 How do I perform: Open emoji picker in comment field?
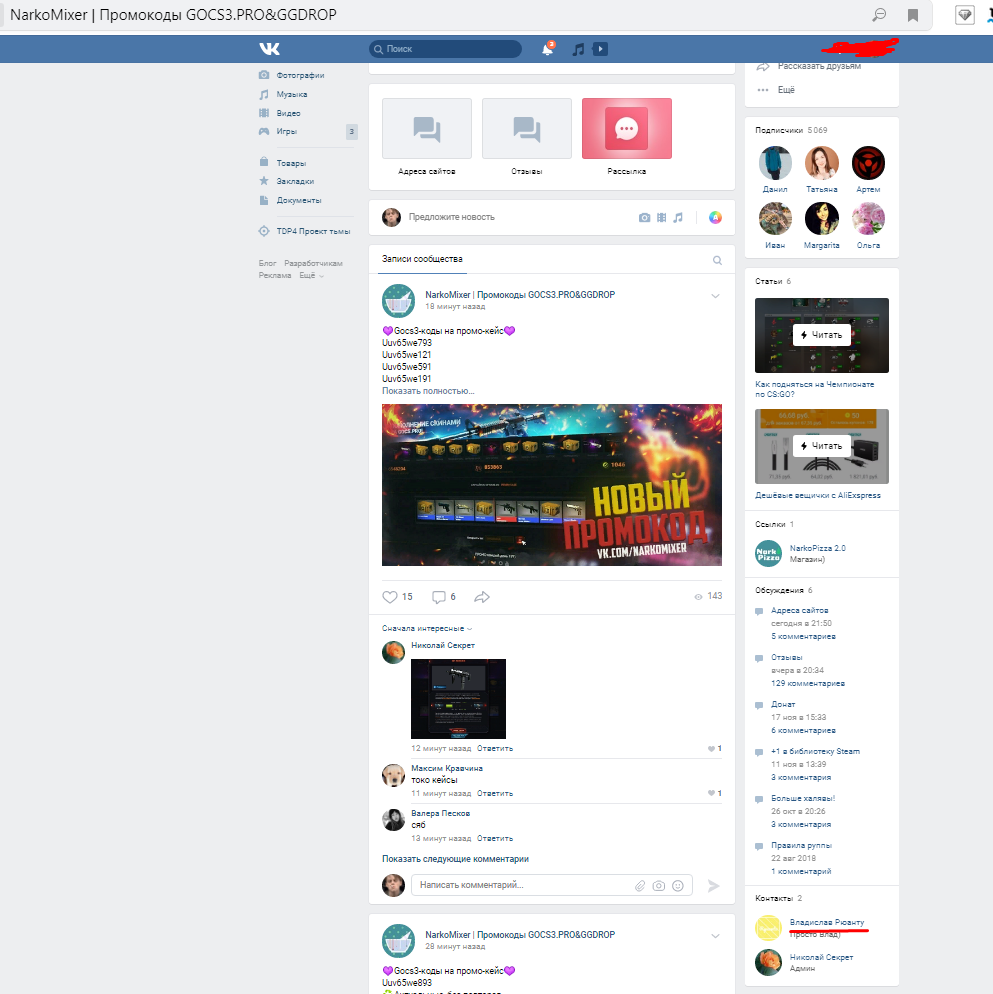678,886
